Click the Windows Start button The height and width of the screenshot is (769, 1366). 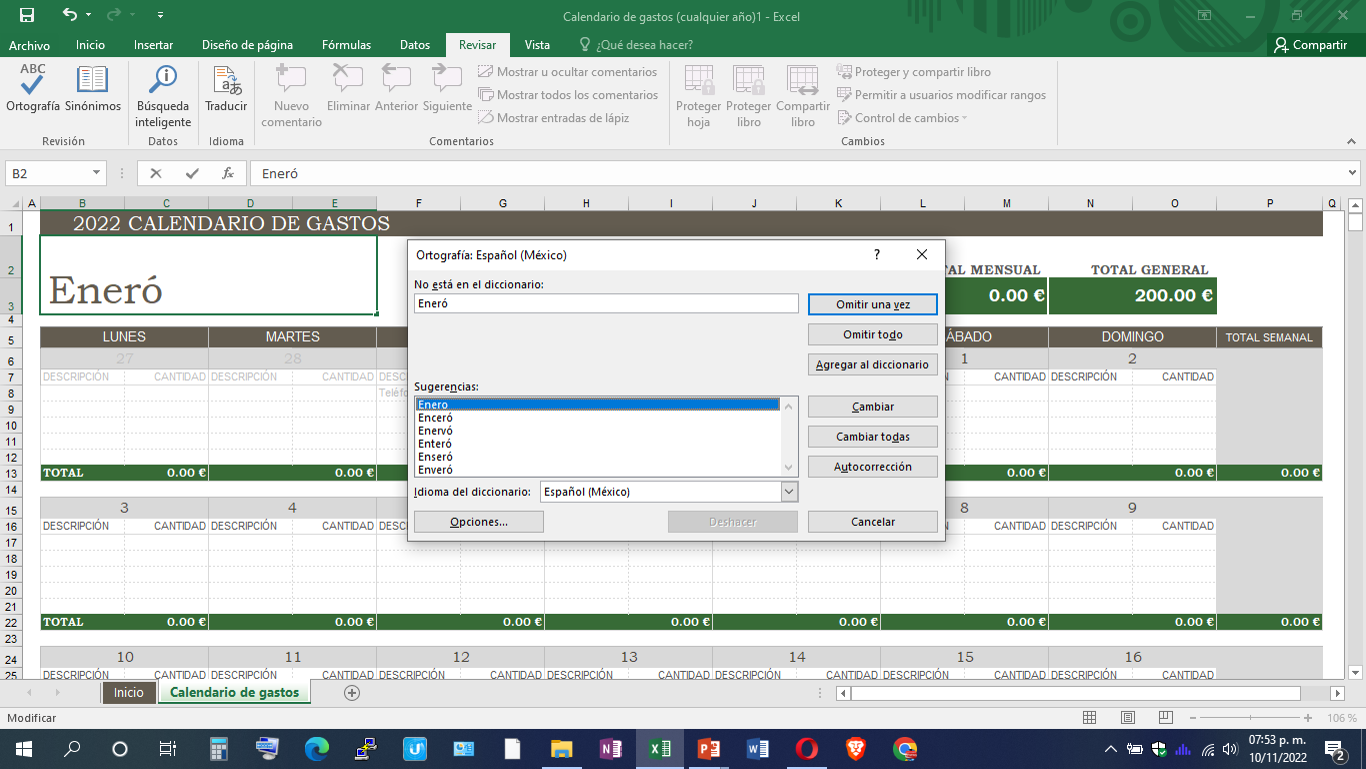(24, 748)
